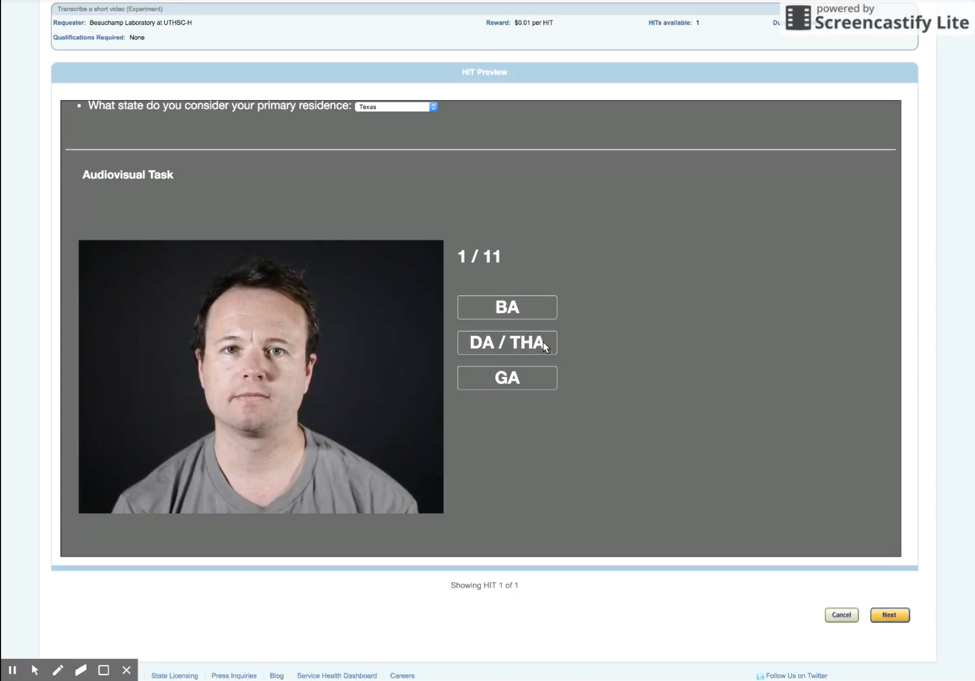Open Service Health Dashboard link

click(x=337, y=676)
